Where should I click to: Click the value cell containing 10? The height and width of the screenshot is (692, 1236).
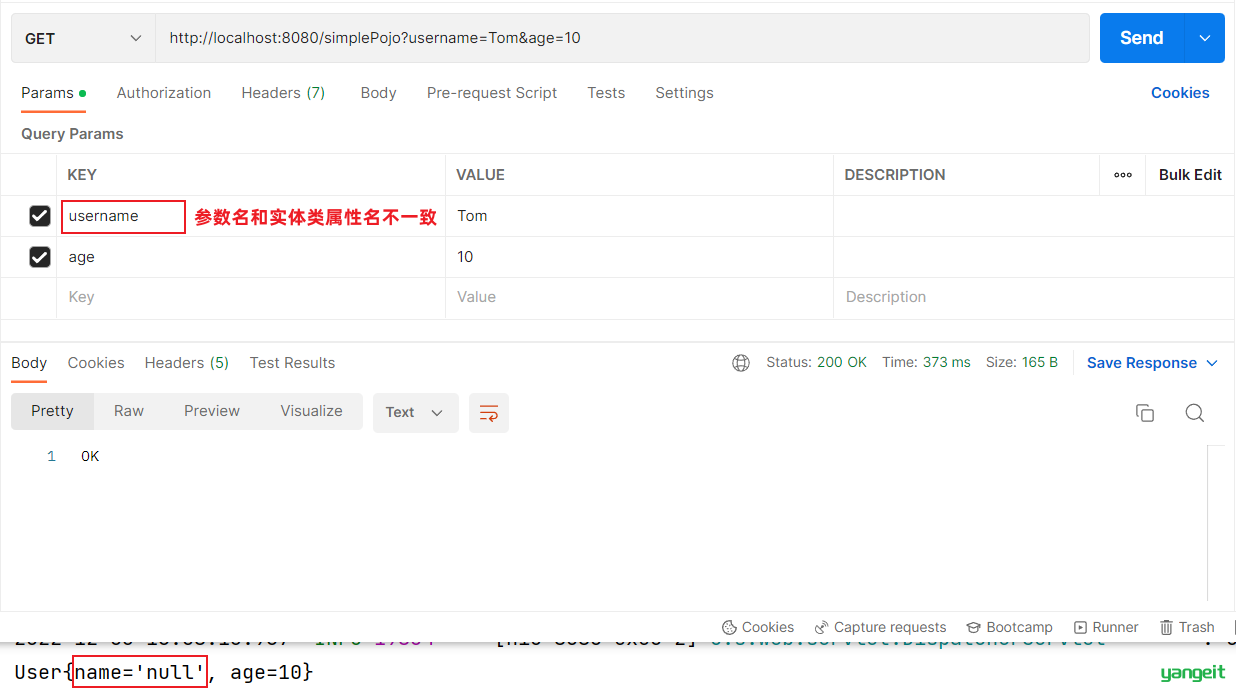pos(639,257)
